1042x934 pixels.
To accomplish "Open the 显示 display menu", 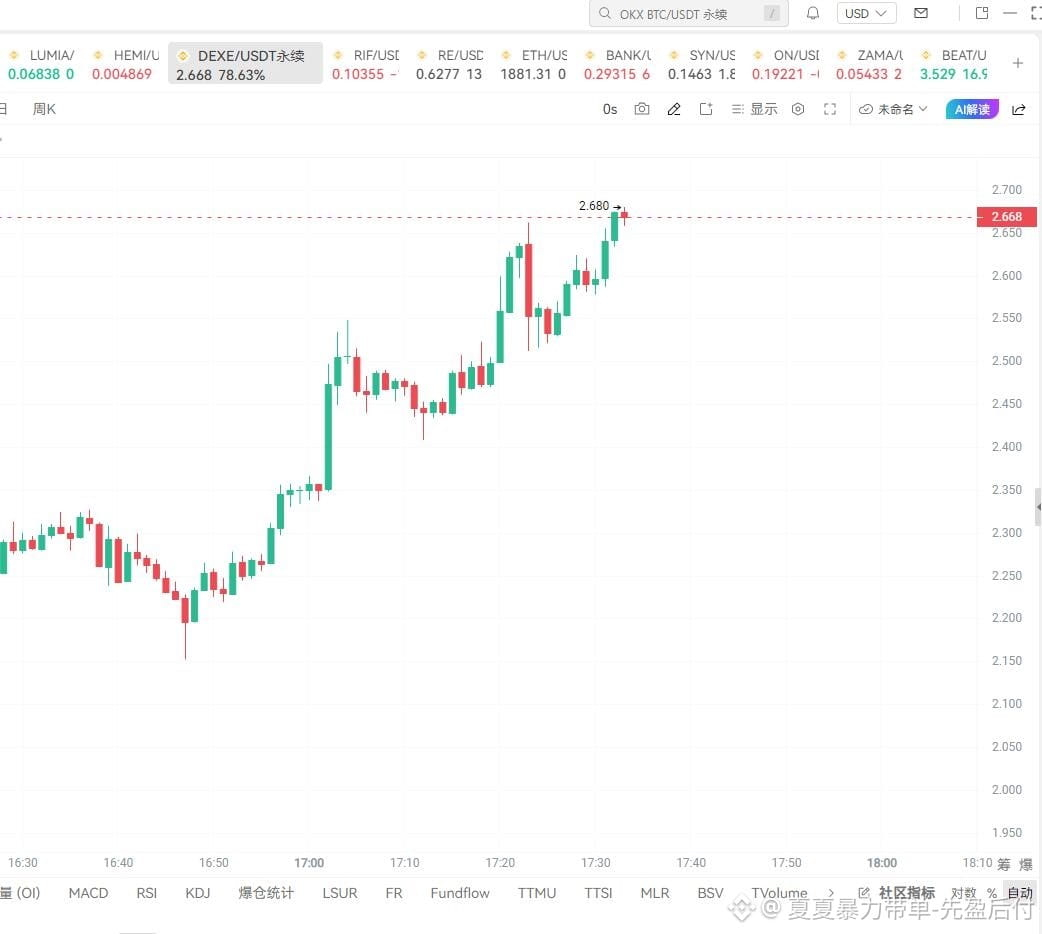I will (x=755, y=109).
